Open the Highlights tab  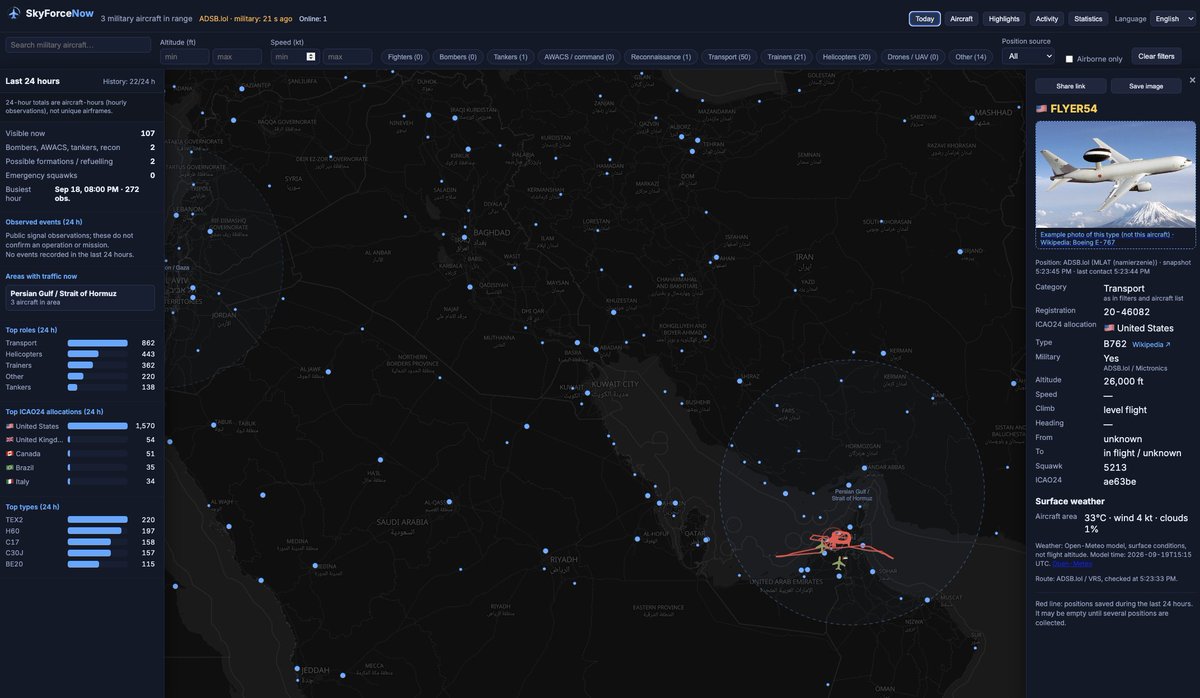(x=1004, y=18)
